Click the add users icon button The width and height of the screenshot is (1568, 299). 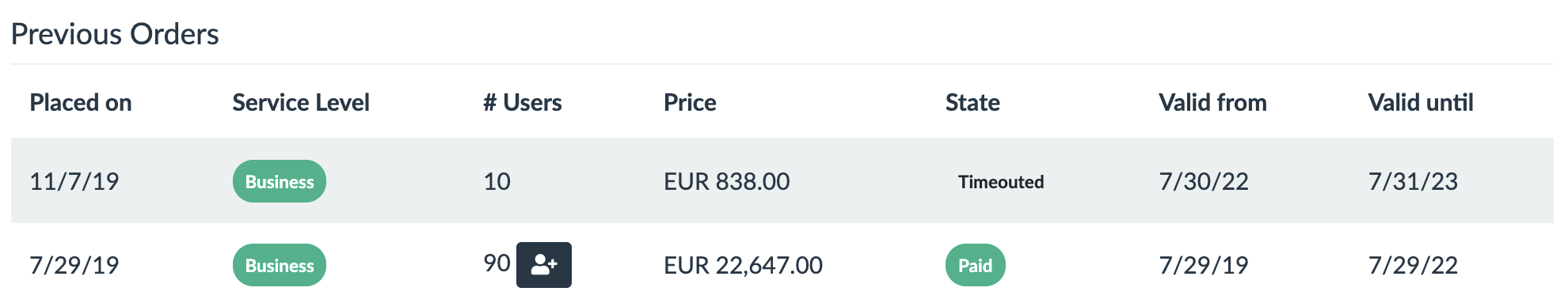click(543, 265)
